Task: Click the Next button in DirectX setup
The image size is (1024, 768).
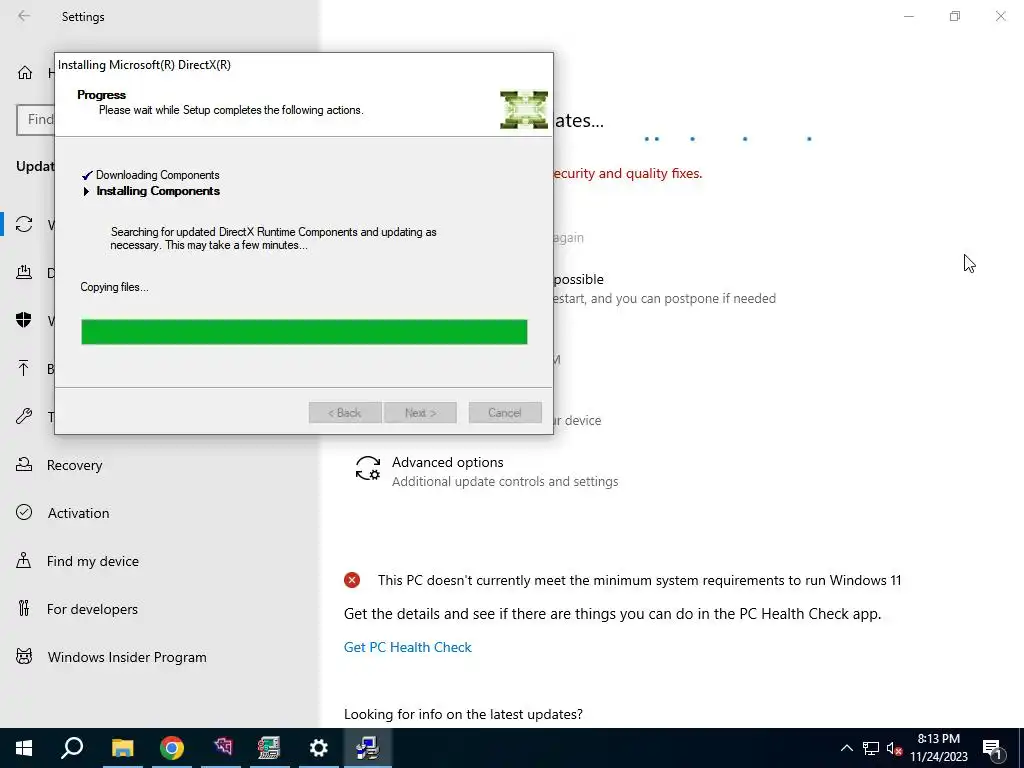Action: [x=421, y=413]
